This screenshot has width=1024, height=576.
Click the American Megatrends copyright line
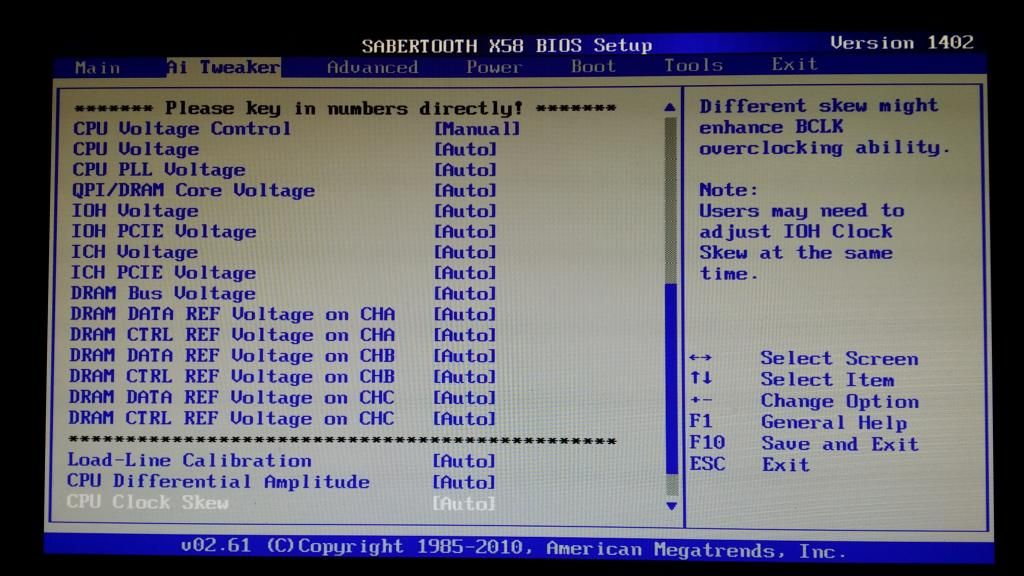513,548
